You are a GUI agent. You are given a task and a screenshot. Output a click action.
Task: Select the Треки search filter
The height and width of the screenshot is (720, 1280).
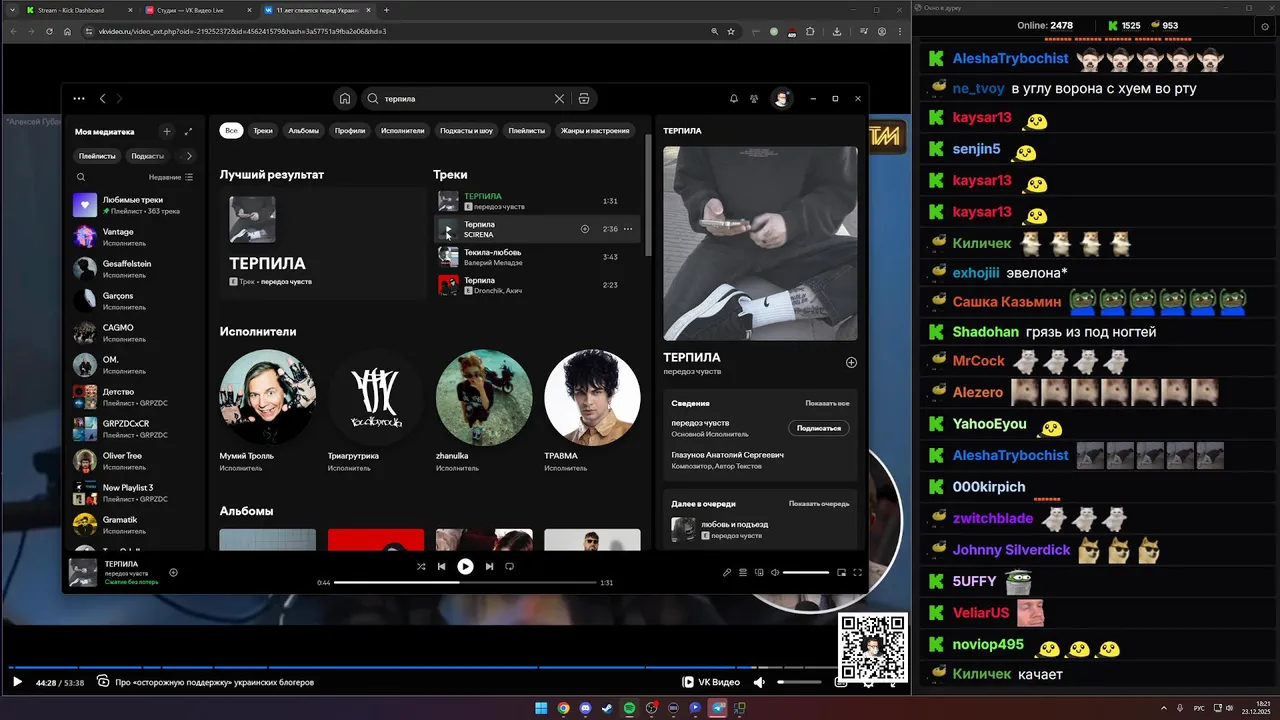[x=263, y=130]
